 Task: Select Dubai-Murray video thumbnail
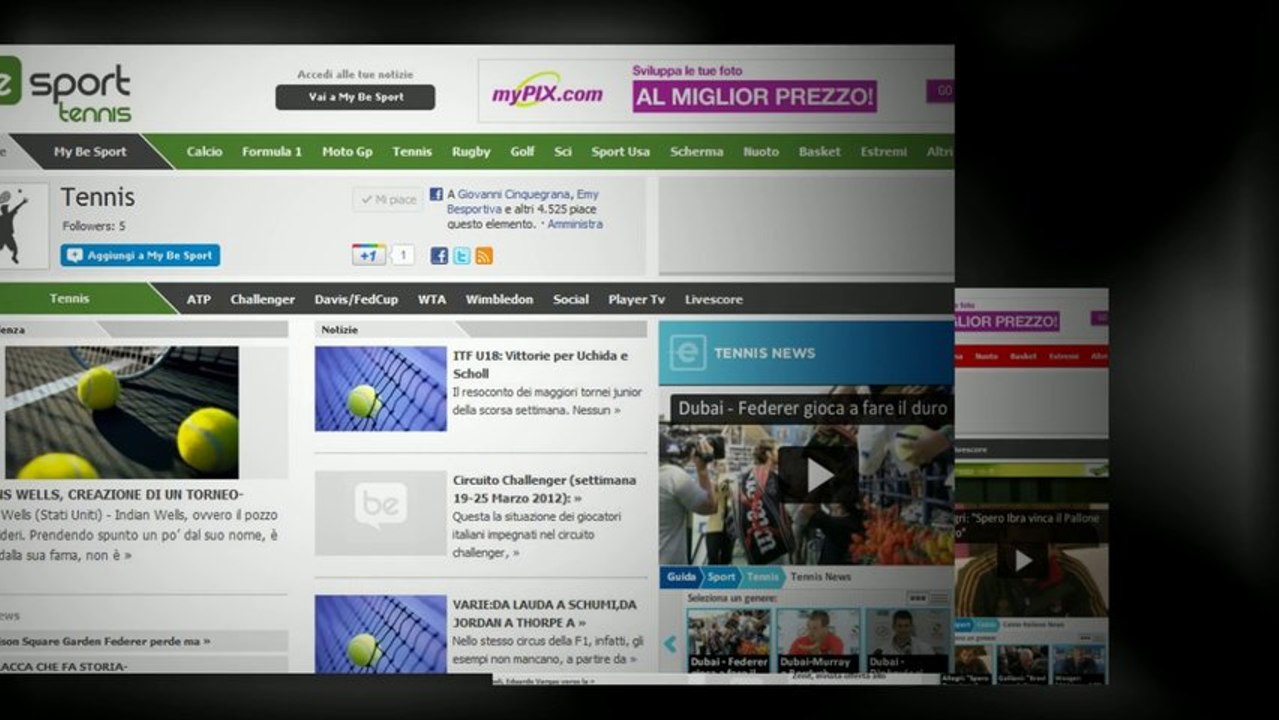[x=818, y=640]
